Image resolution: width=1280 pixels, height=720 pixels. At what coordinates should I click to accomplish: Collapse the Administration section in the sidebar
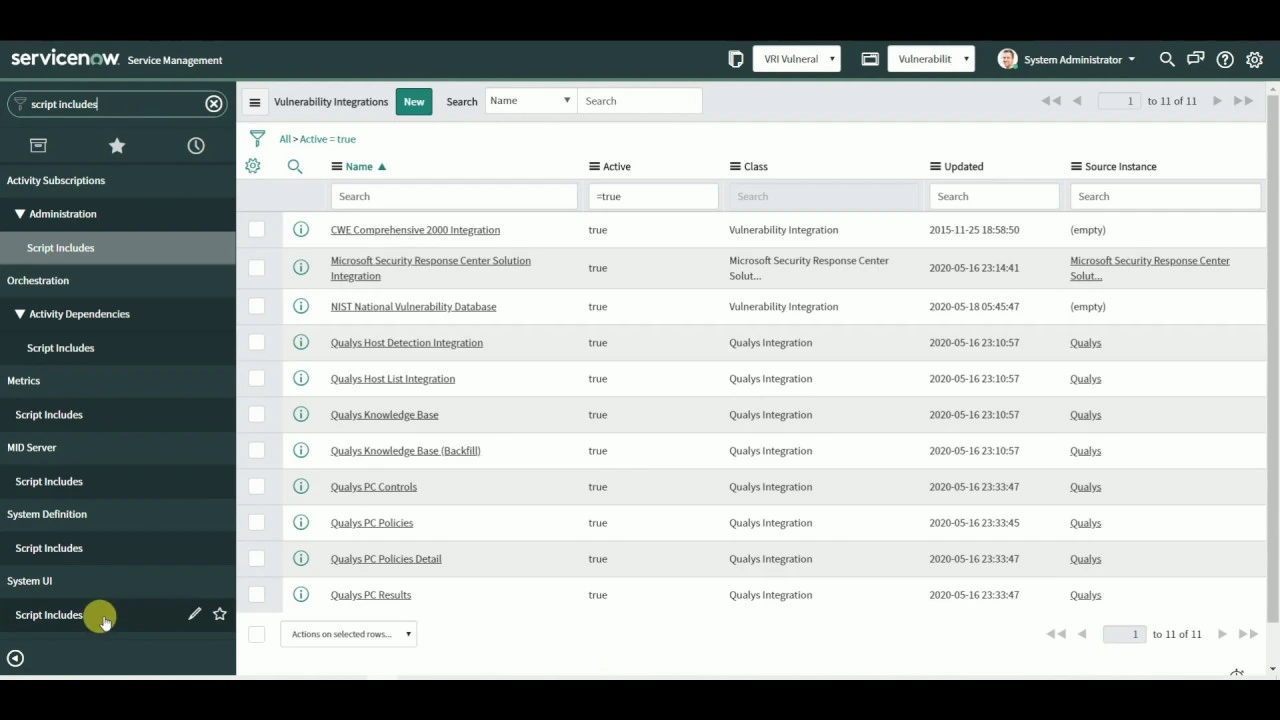(18, 213)
